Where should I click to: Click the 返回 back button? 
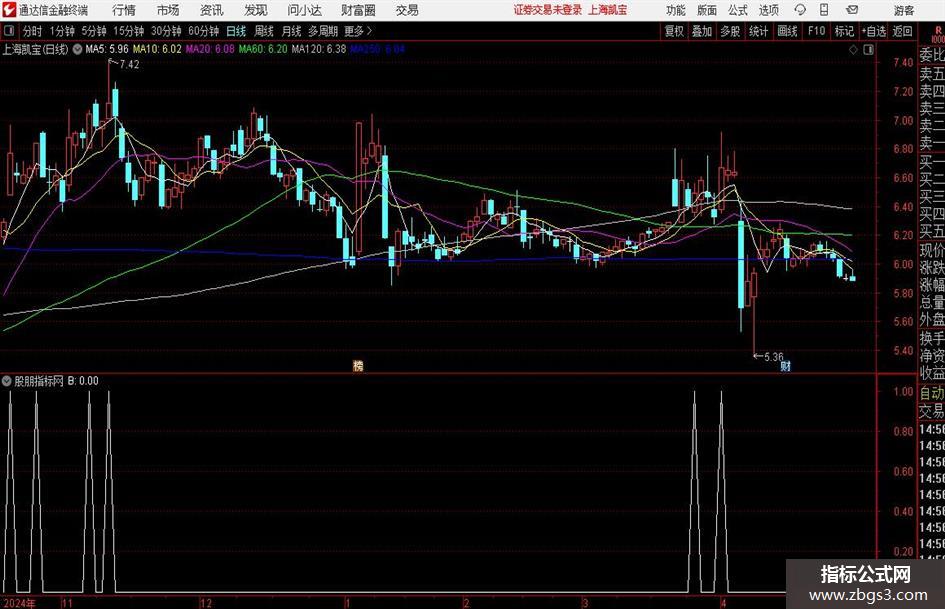coord(902,31)
